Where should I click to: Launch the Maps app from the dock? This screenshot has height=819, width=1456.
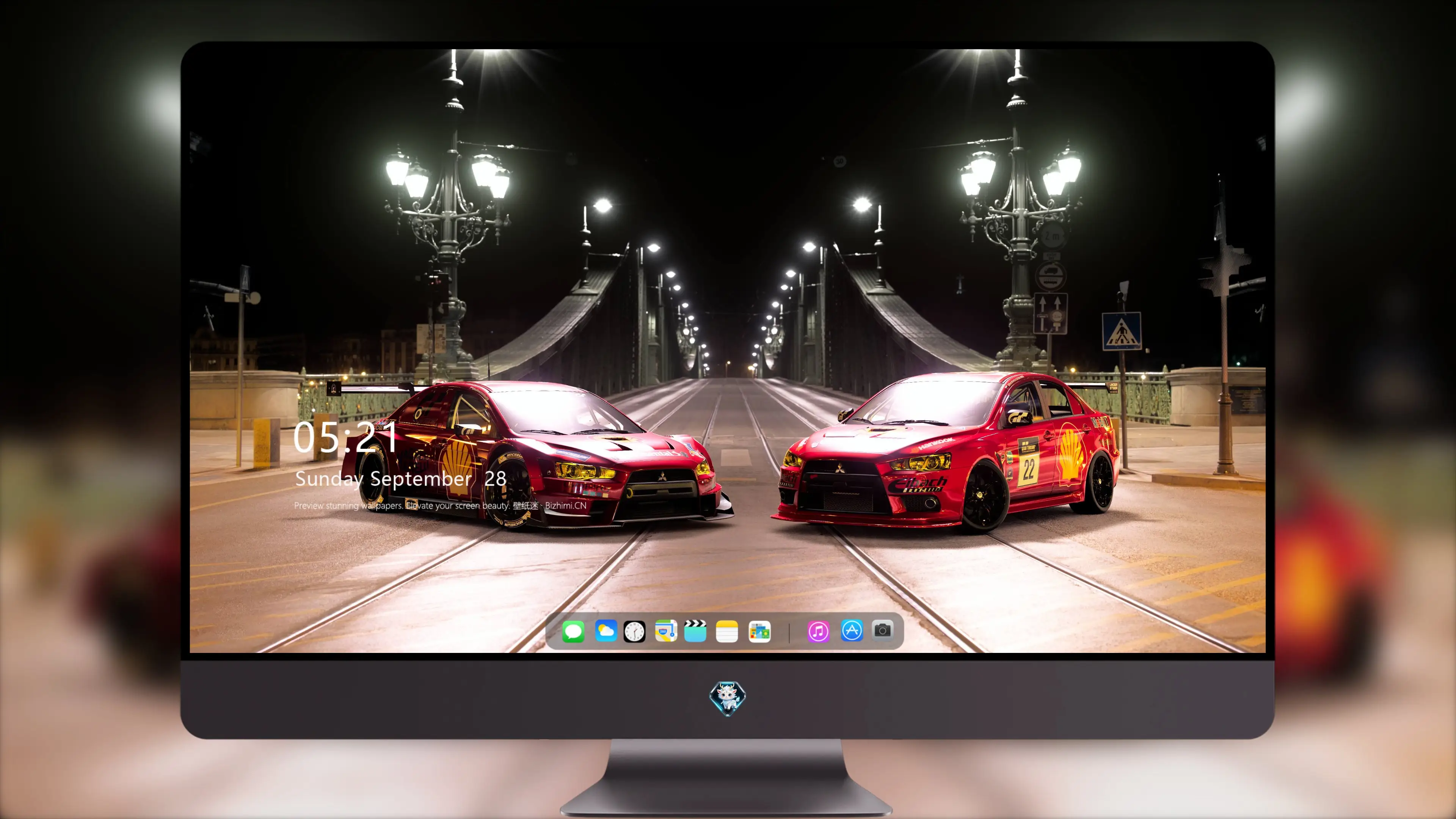pos(666,631)
